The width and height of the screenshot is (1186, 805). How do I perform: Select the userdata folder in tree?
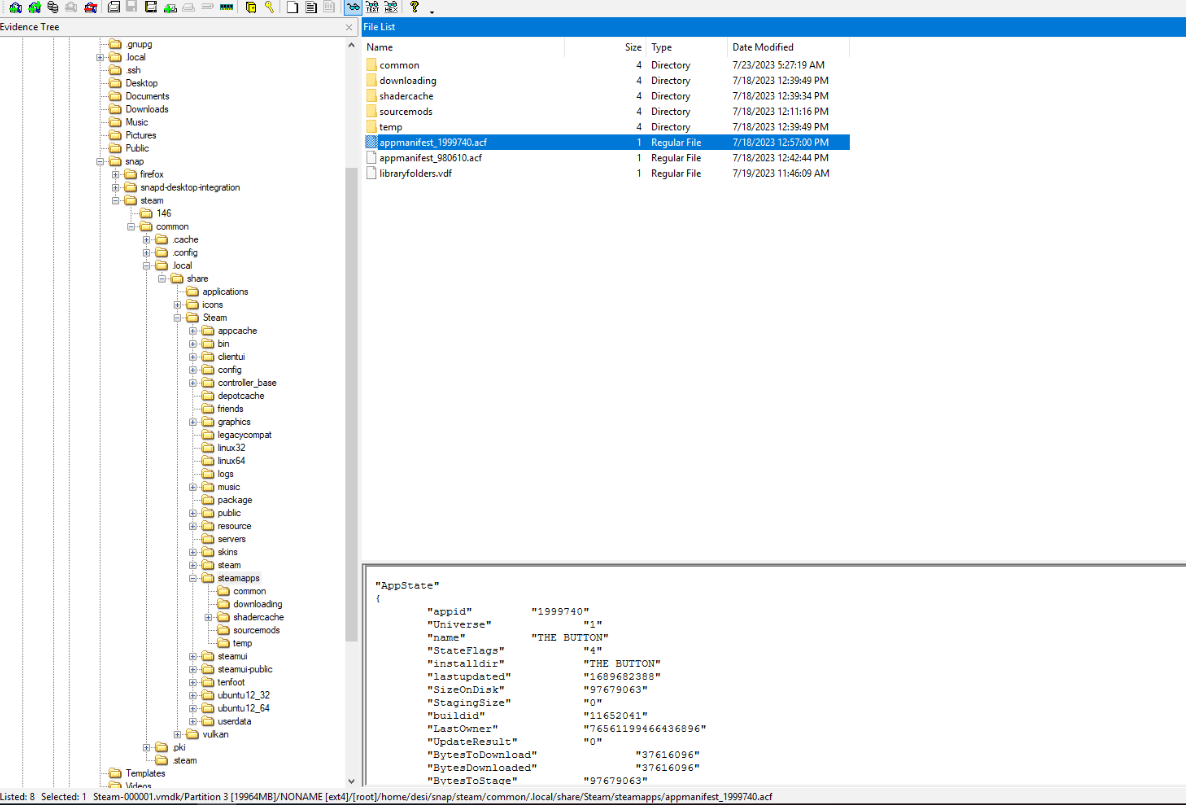click(x=234, y=722)
